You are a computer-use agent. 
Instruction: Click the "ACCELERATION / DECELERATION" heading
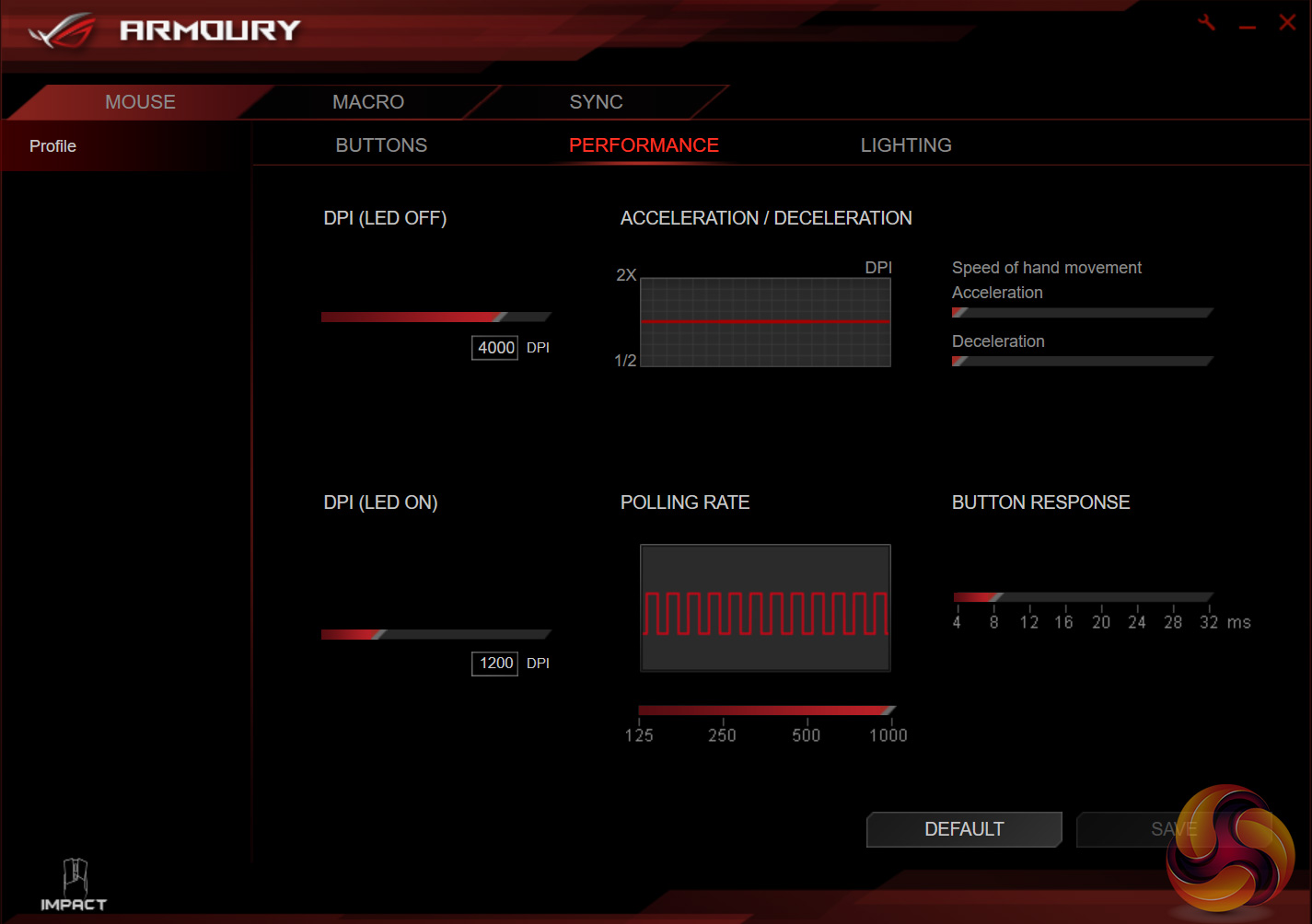coord(766,218)
